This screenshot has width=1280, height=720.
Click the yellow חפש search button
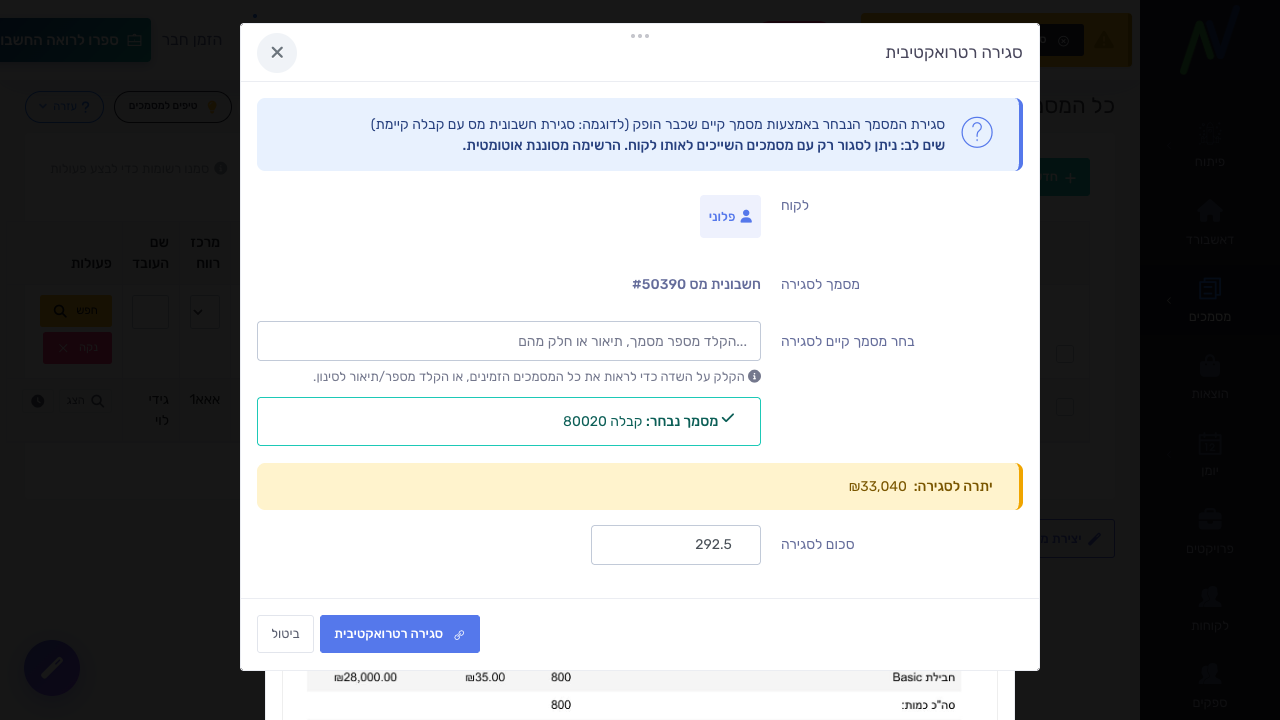[76, 311]
